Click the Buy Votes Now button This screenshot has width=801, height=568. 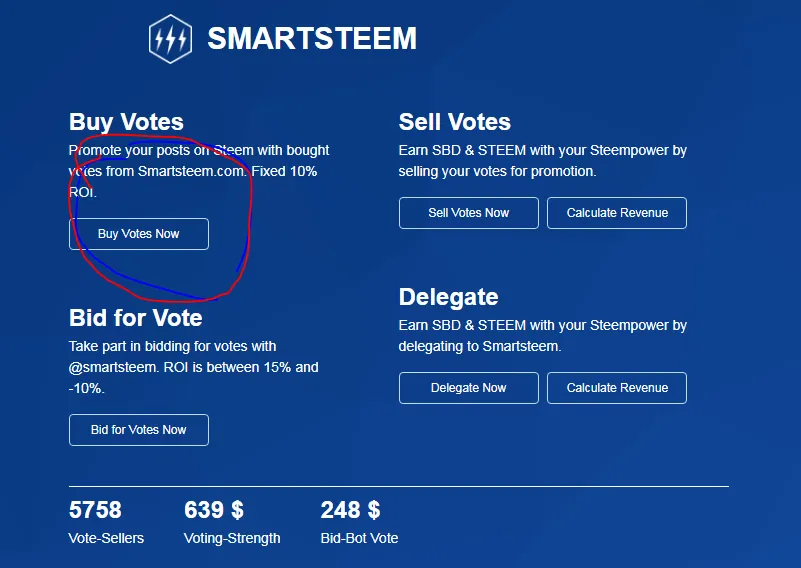(139, 234)
